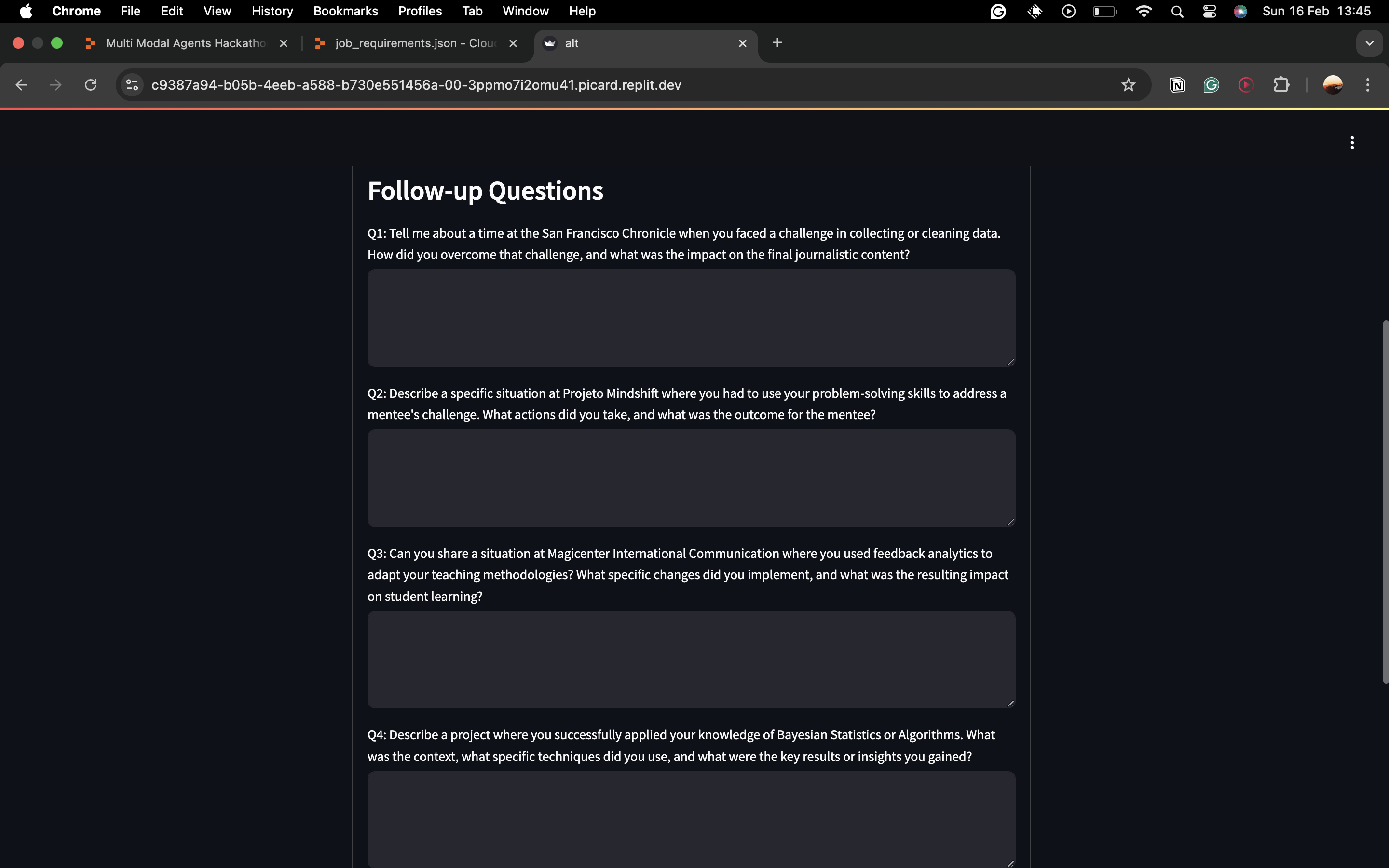The width and height of the screenshot is (1389, 868).
Task: Open the Bookmarks menu
Action: 345,12
